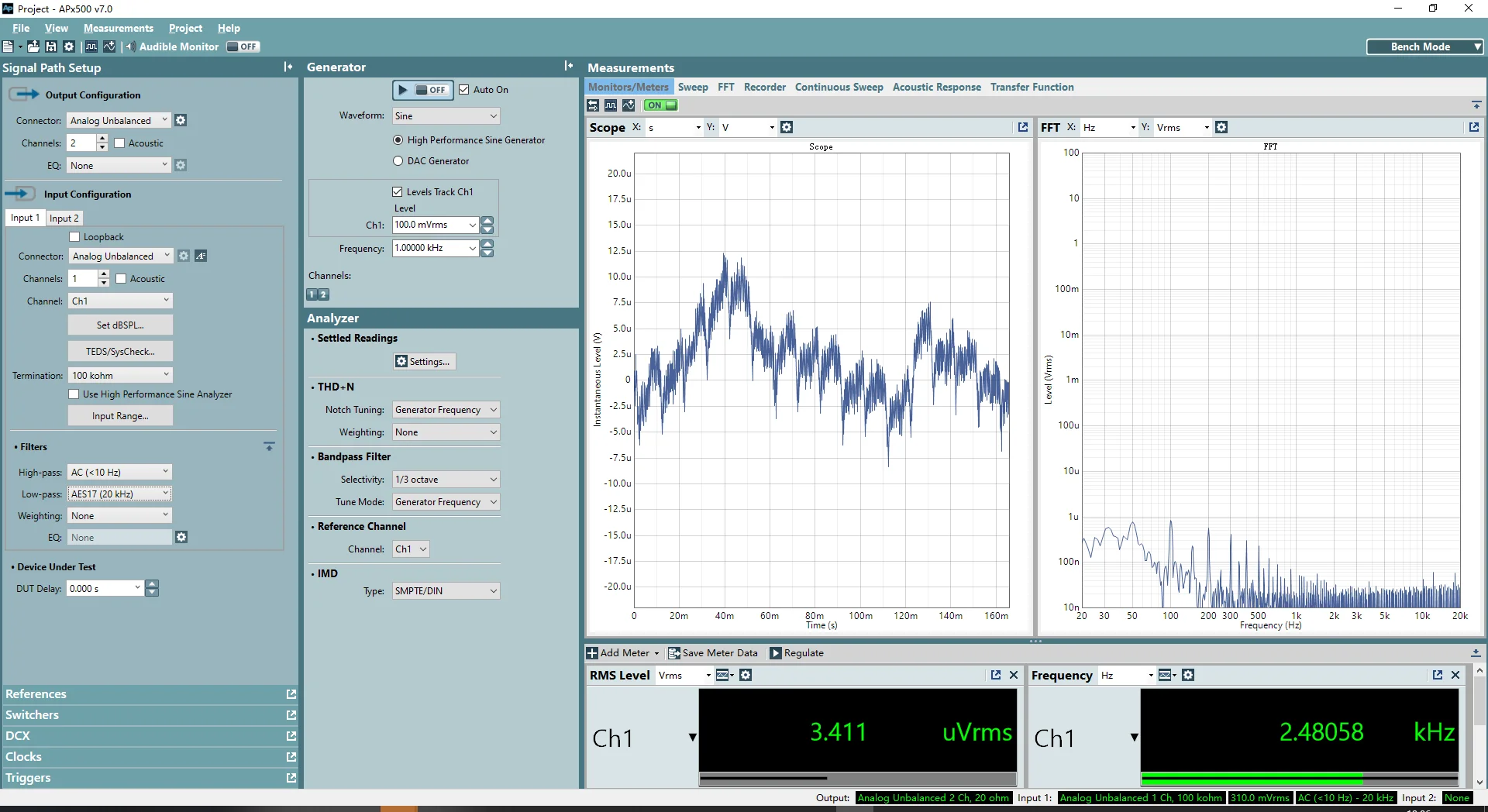This screenshot has width=1488, height=812.
Task: Pop out the Scope graph window
Action: pyautogui.click(x=1023, y=127)
